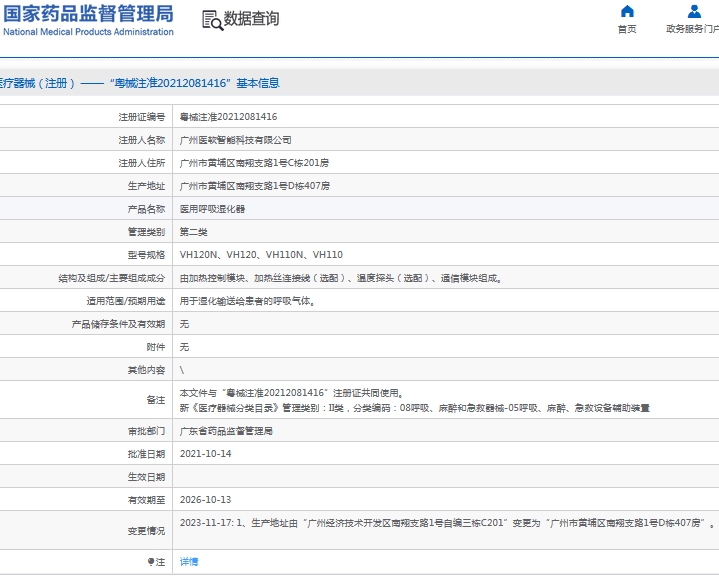Select the approving department 广东省药品监督管理局
This screenshot has width=719, height=576.
tap(226, 431)
